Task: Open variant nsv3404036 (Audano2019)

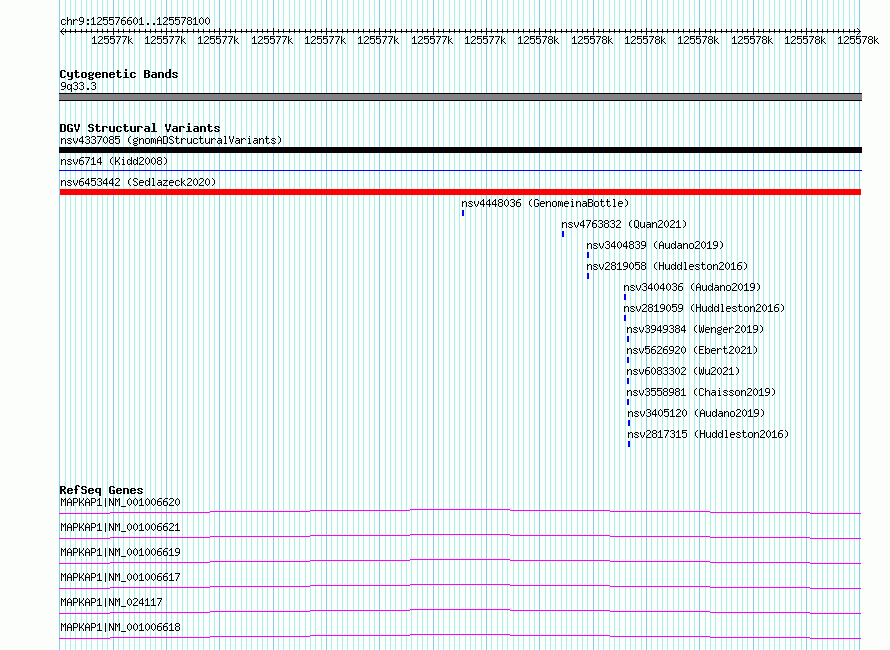Action: point(692,287)
